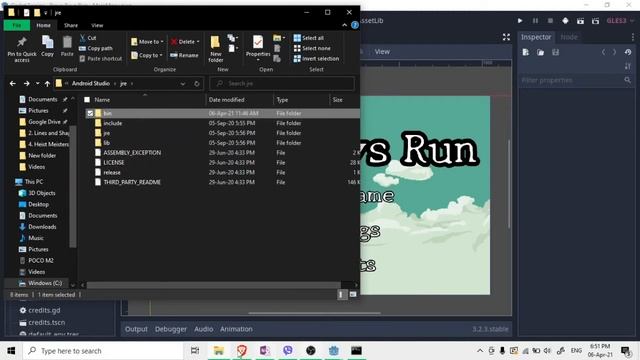The height and width of the screenshot is (360, 640).
Task: Open the View menu in Godot viewport
Action: coord(382,52)
